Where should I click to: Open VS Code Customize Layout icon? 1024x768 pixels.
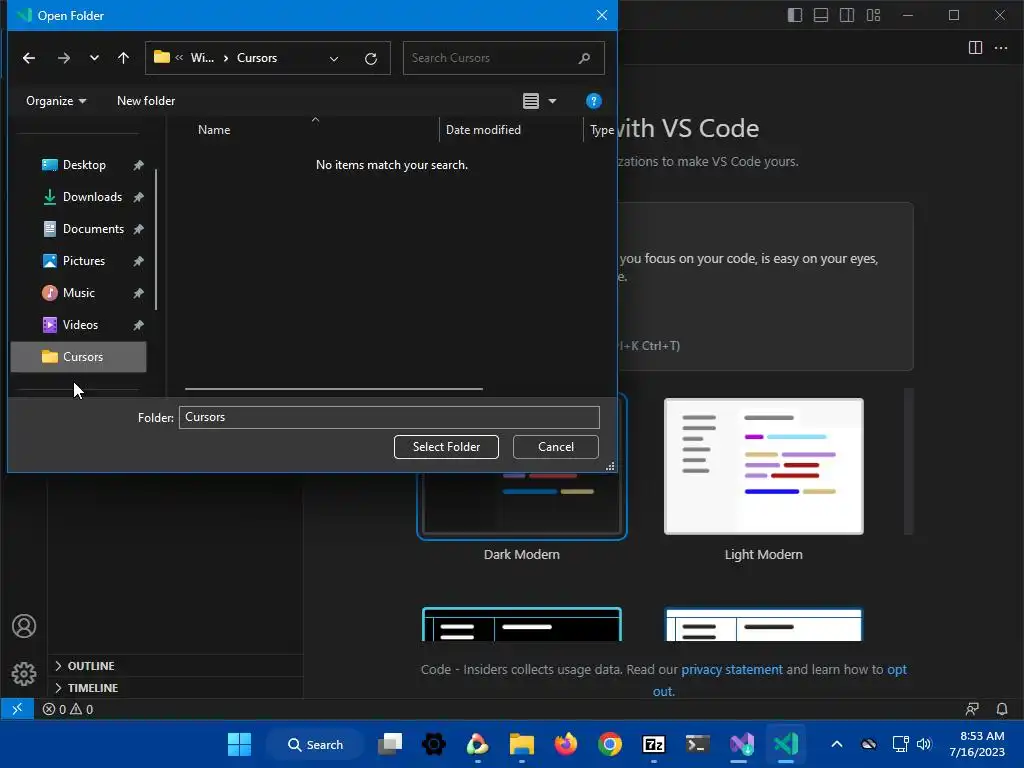click(873, 15)
